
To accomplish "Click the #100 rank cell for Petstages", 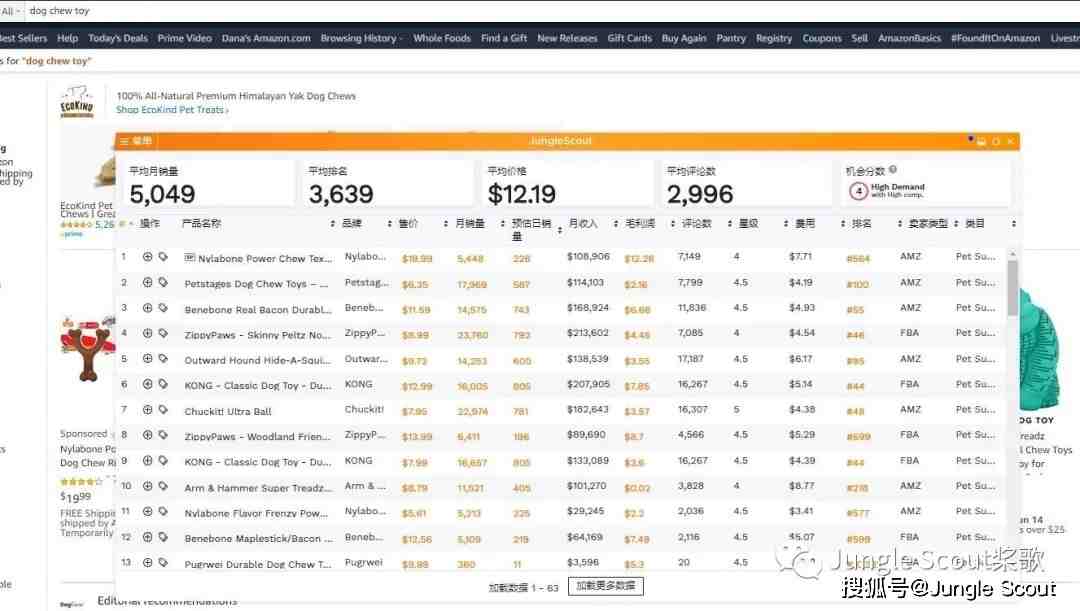I will (858, 284).
